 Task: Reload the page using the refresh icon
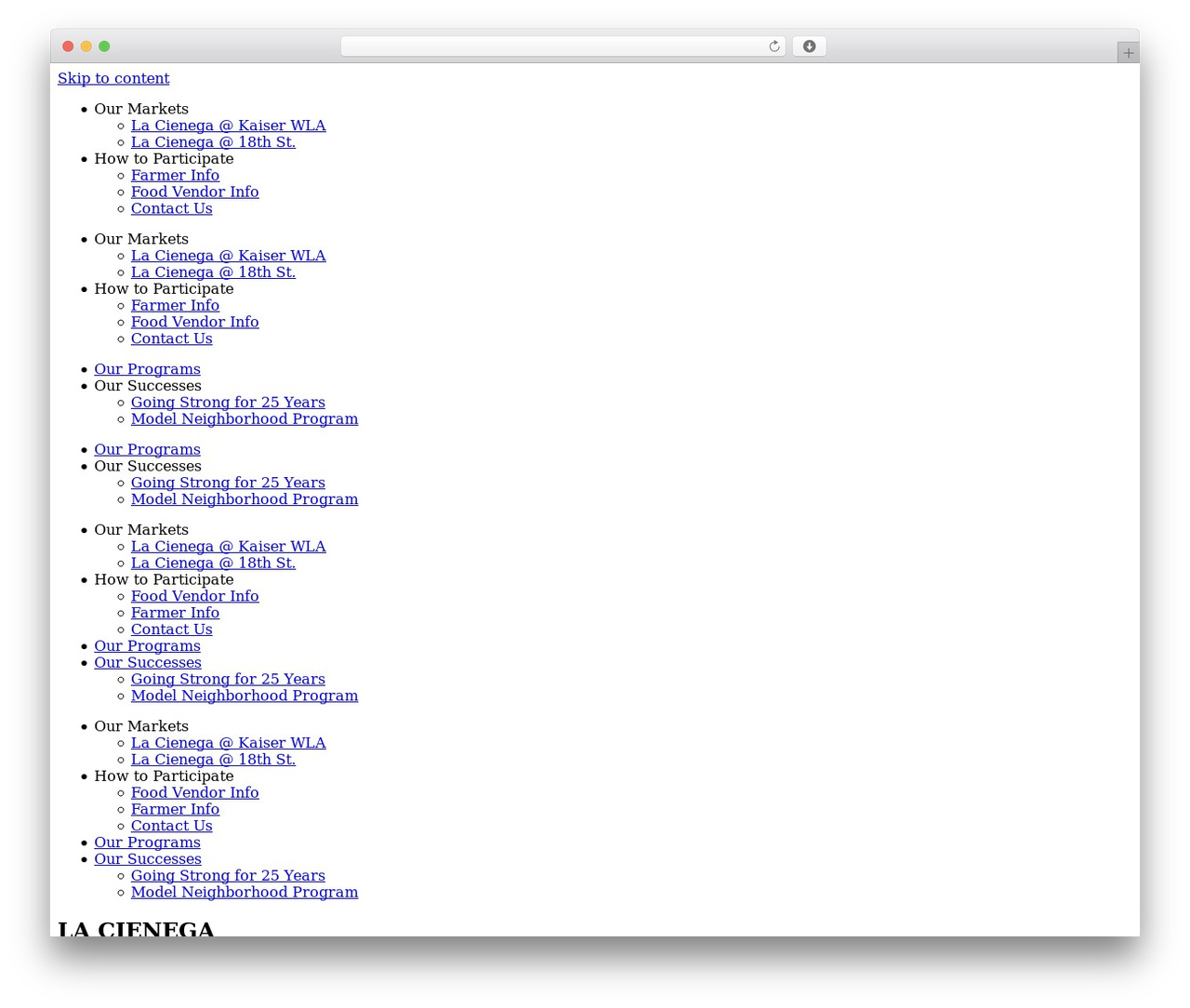pyautogui.click(x=774, y=46)
